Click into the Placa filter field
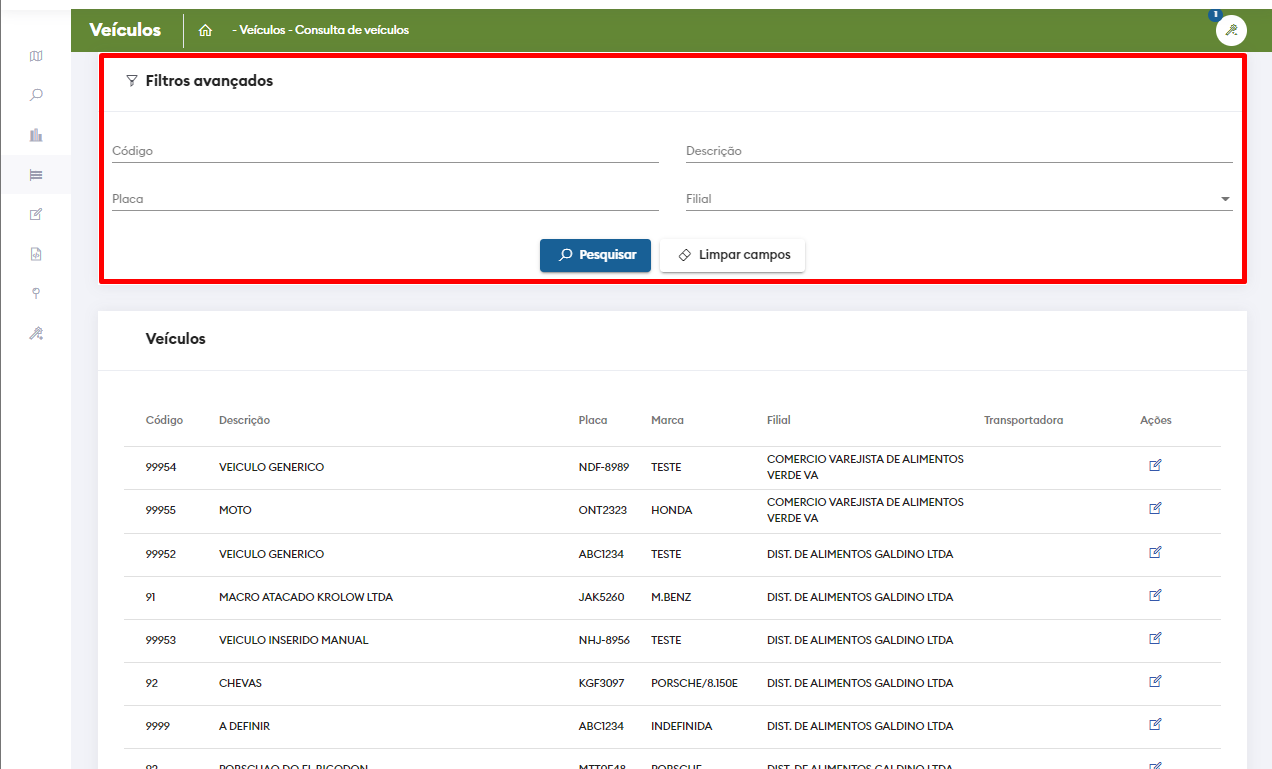1272x769 pixels. (x=384, y=199)
